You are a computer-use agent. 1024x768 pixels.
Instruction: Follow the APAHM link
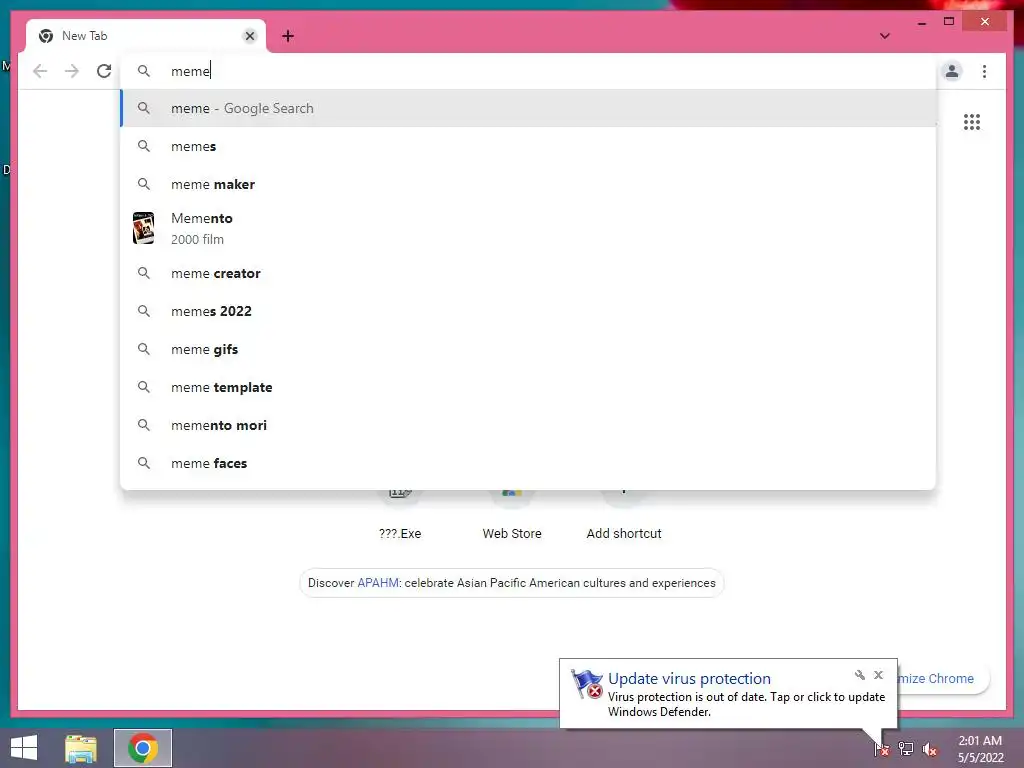377,583
